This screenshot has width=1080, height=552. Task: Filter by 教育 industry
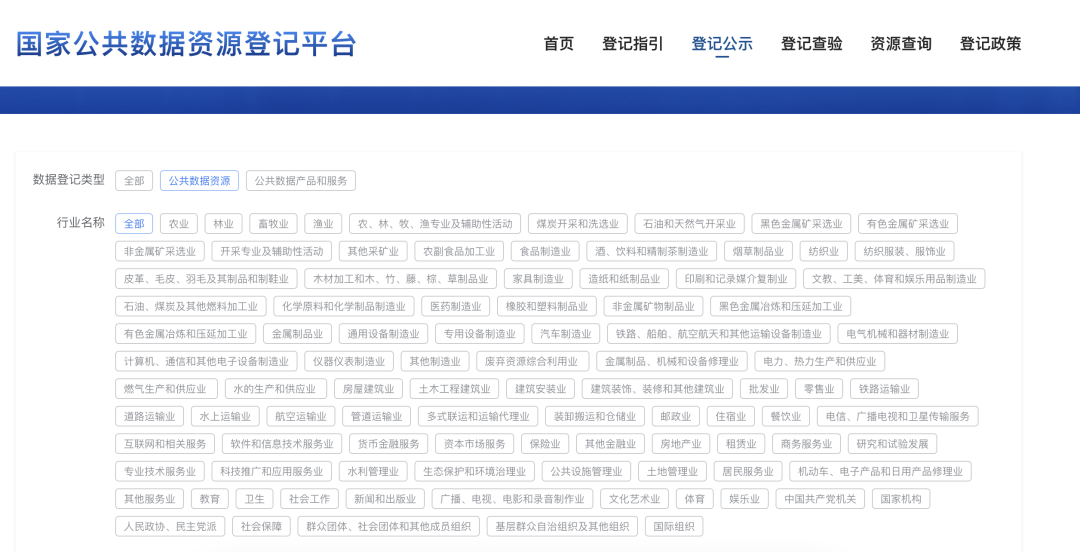210,499
